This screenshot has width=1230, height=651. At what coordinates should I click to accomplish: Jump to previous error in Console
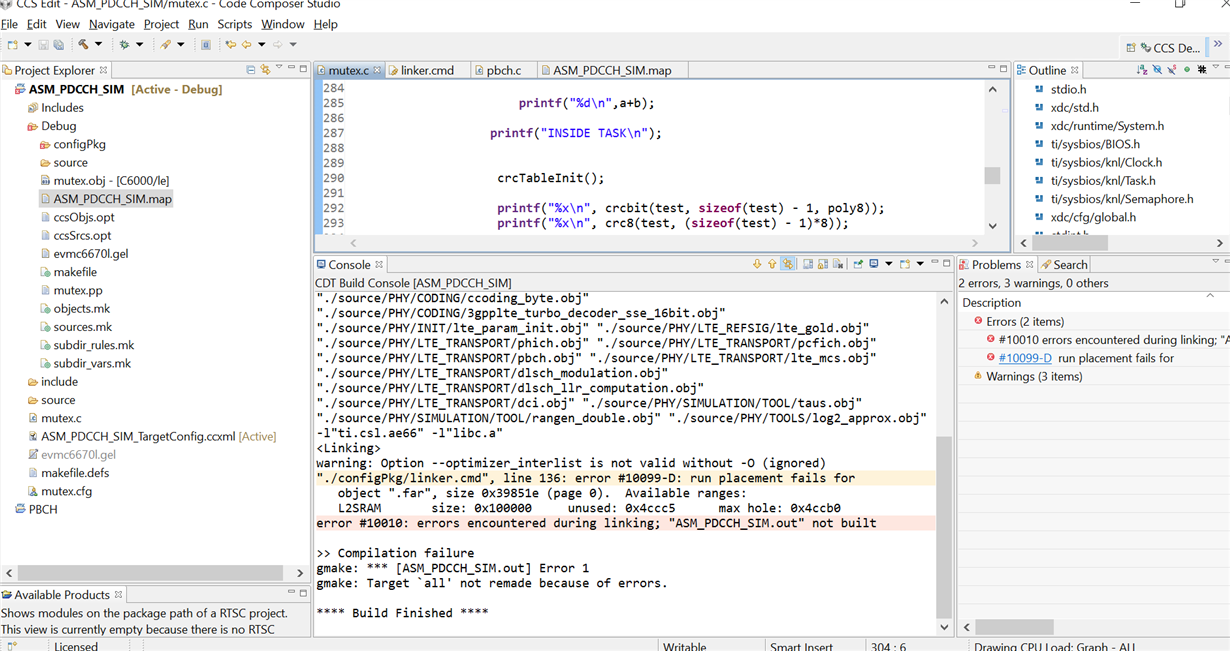coord(772,264)
